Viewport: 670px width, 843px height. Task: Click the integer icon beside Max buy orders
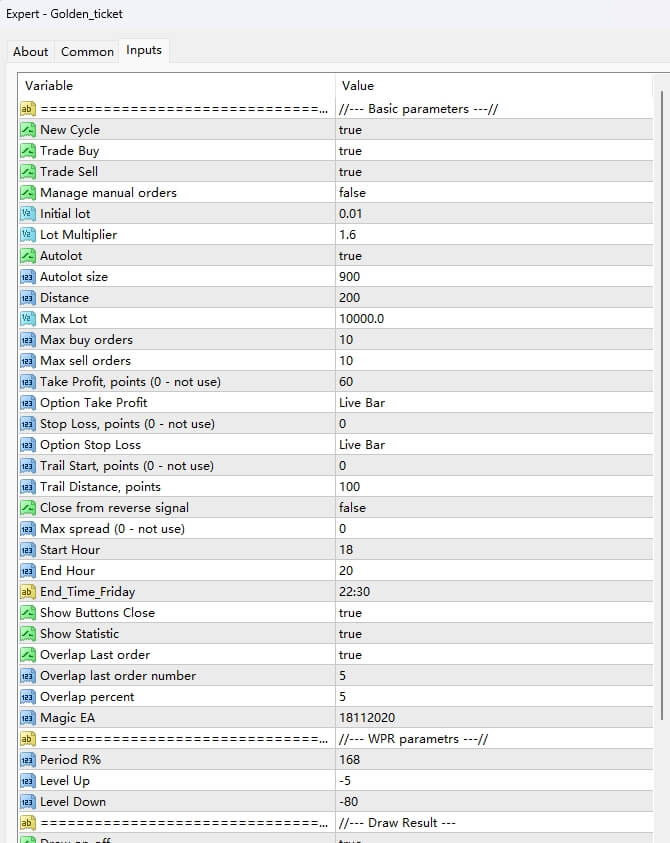[x=27, y=339]
